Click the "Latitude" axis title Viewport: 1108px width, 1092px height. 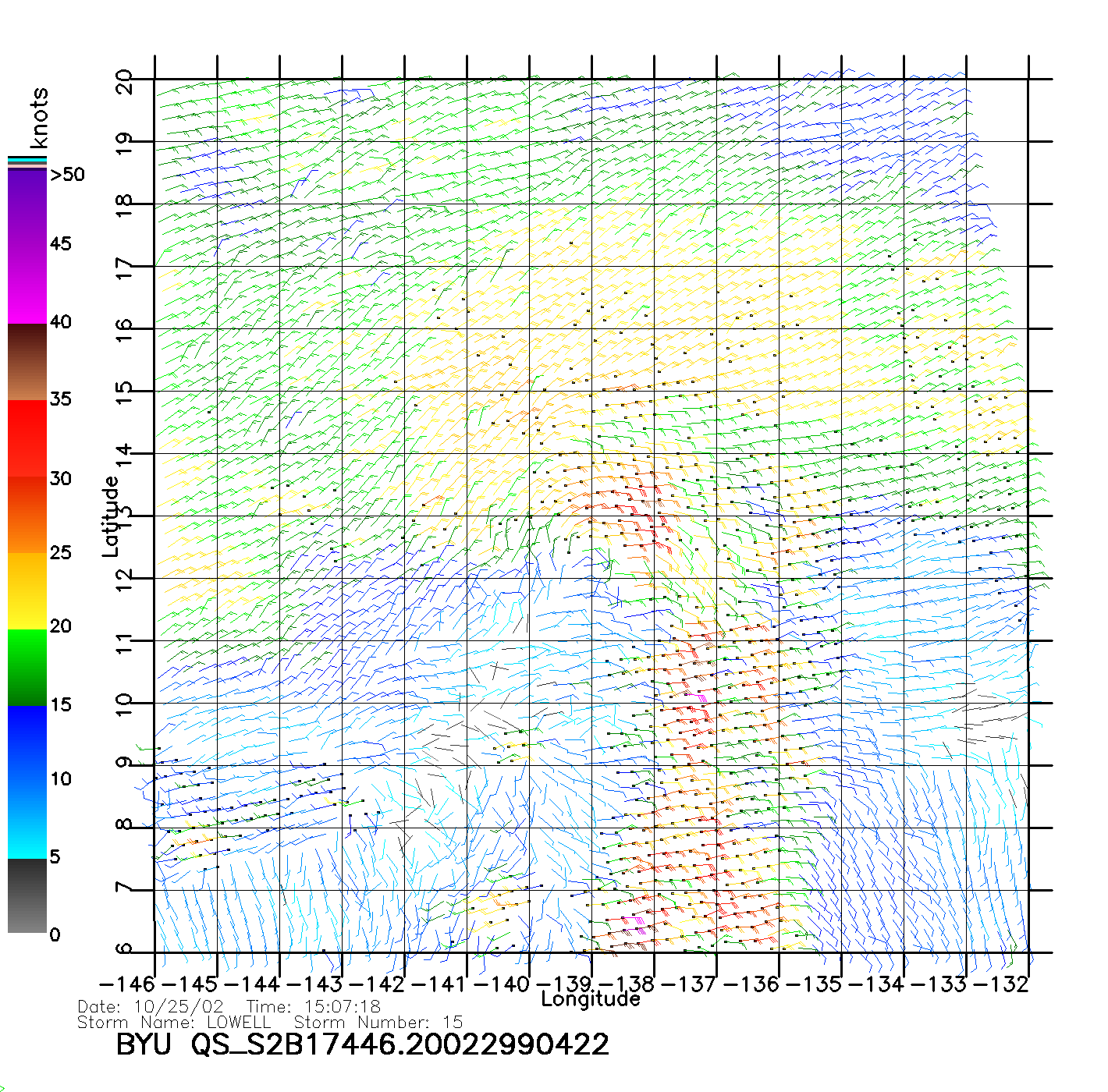click(111, 516)
